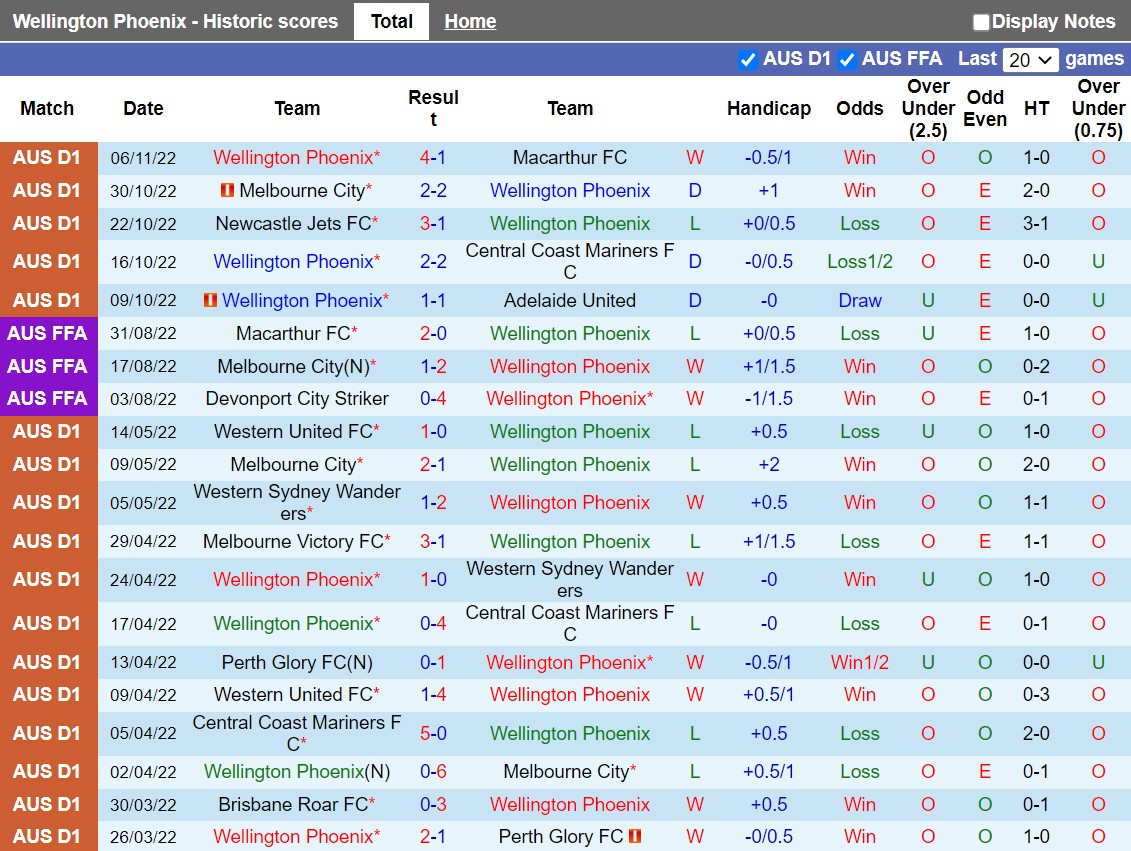Click the 5-0 result on 05/04/22

tap(433, 734)
